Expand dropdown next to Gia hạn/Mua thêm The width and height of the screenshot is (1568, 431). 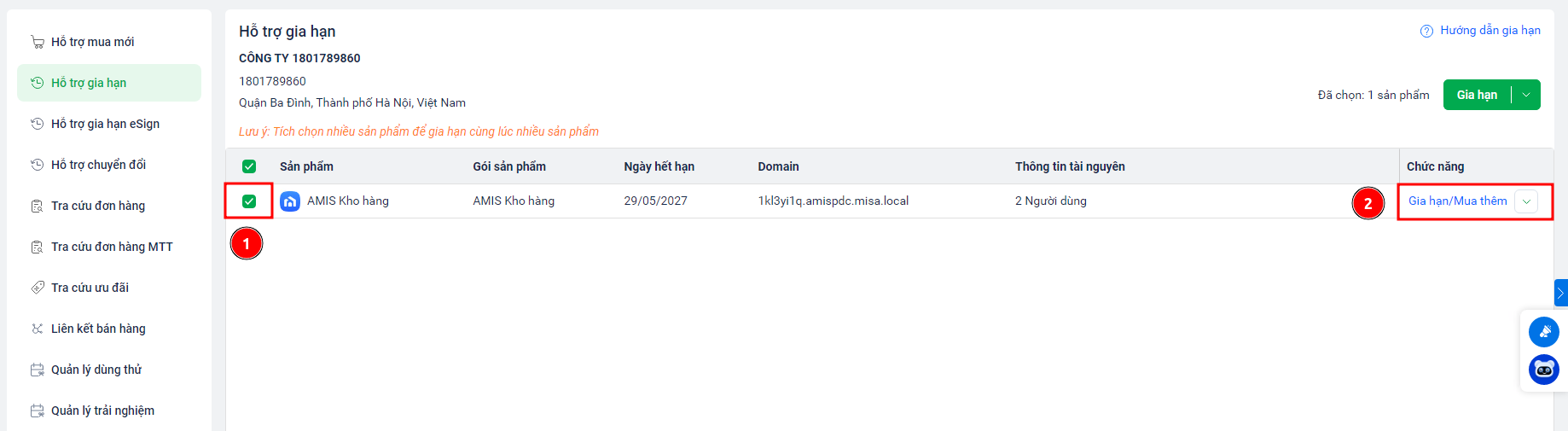pos(1527,201)
